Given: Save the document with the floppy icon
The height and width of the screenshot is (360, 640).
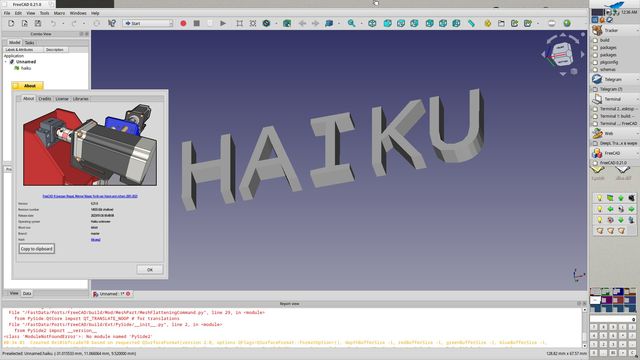Looking at the screenshot, I should tap(38, 24).
